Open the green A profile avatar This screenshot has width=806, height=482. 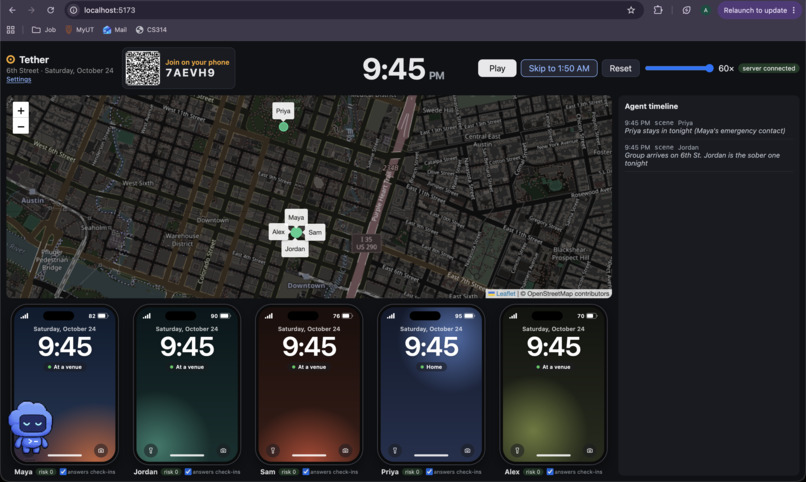(706, 10)
